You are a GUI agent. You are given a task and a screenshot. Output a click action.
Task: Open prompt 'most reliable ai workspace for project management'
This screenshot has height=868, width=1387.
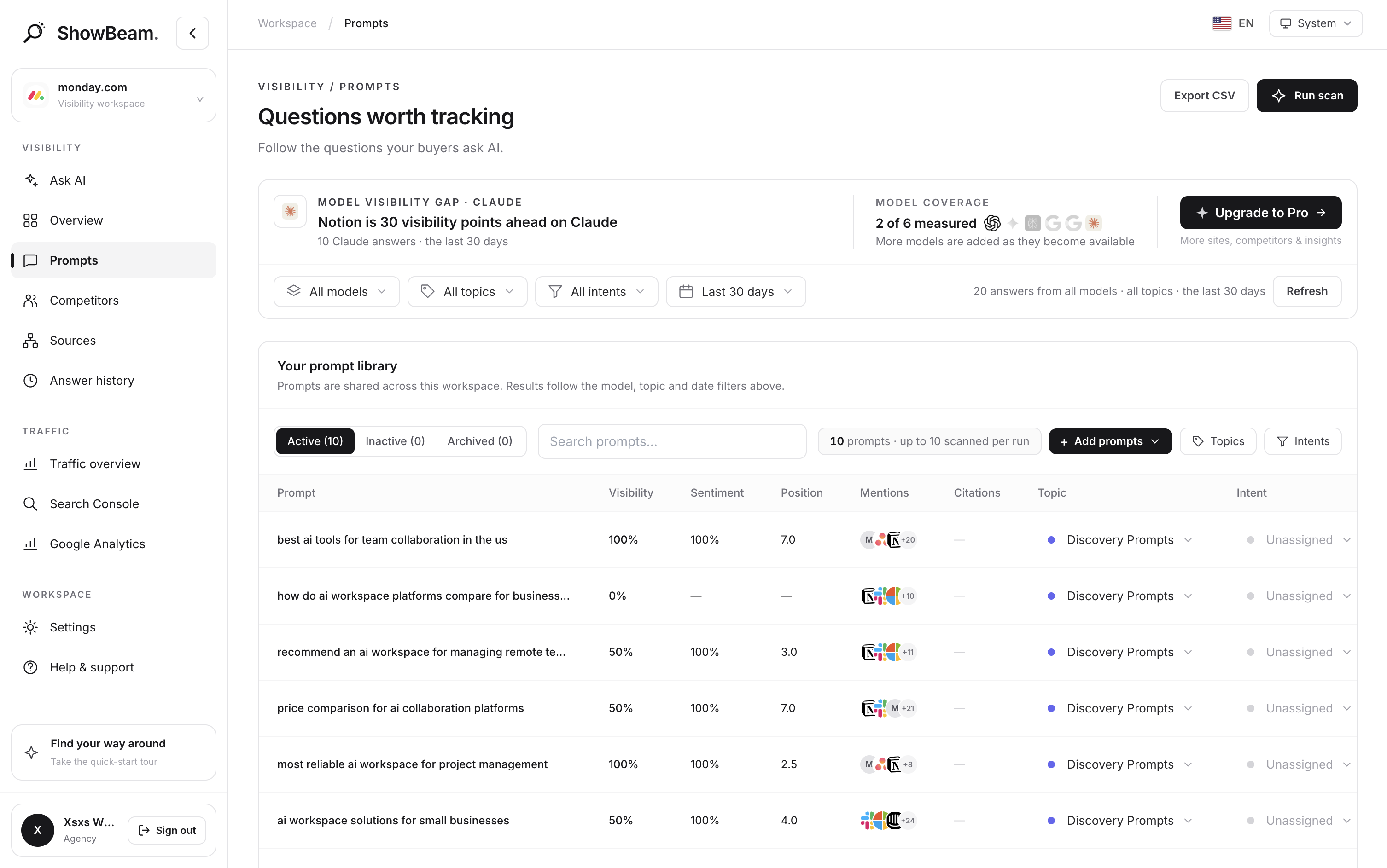click(412, 764)
